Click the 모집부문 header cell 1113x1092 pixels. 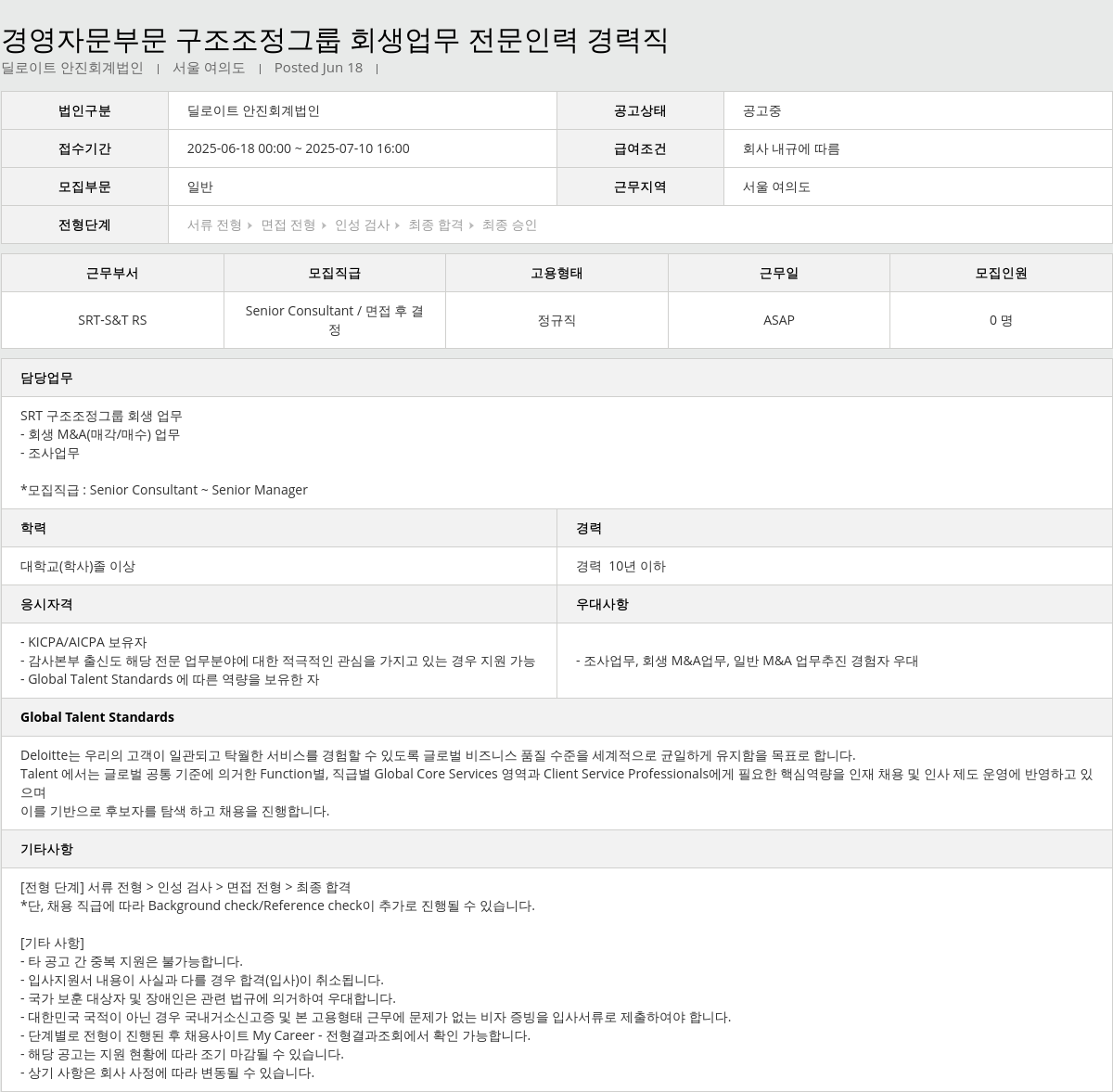click(x=84, y=186)
